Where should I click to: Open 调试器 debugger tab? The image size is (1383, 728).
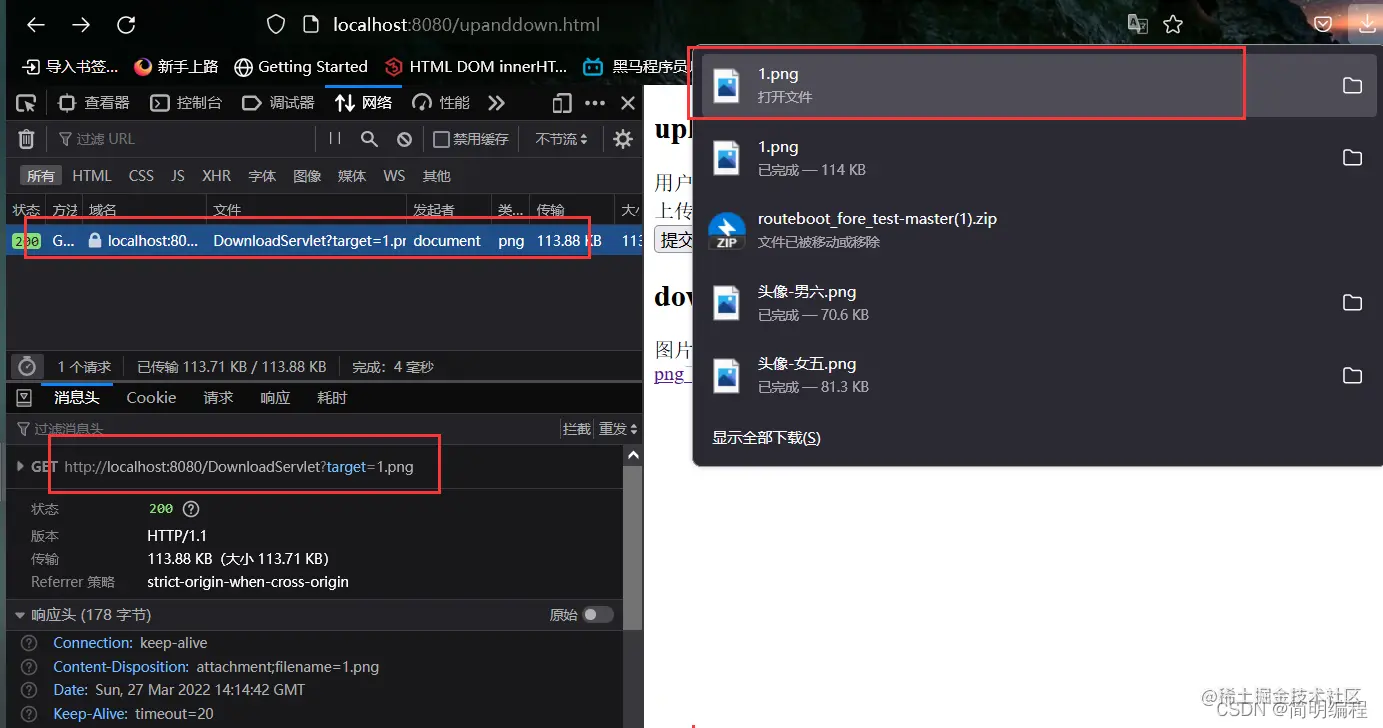coord(279,102)
